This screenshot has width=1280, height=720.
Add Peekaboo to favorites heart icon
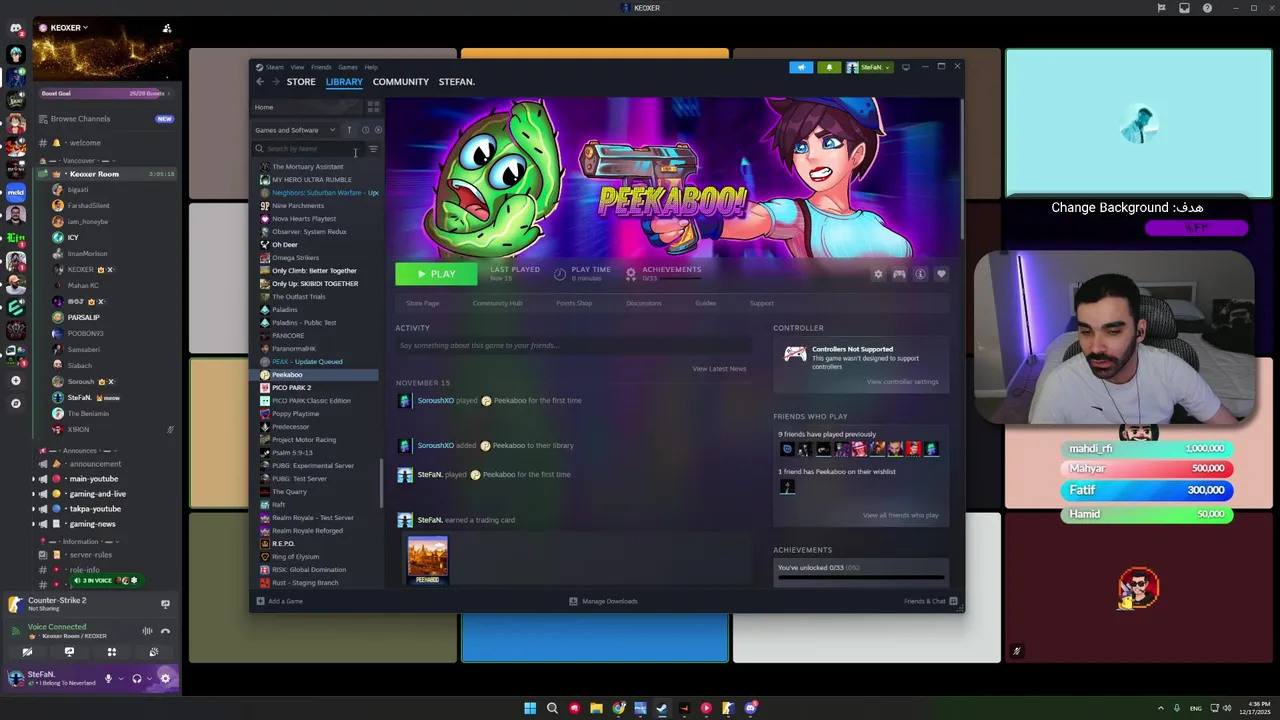click(941, 274)
